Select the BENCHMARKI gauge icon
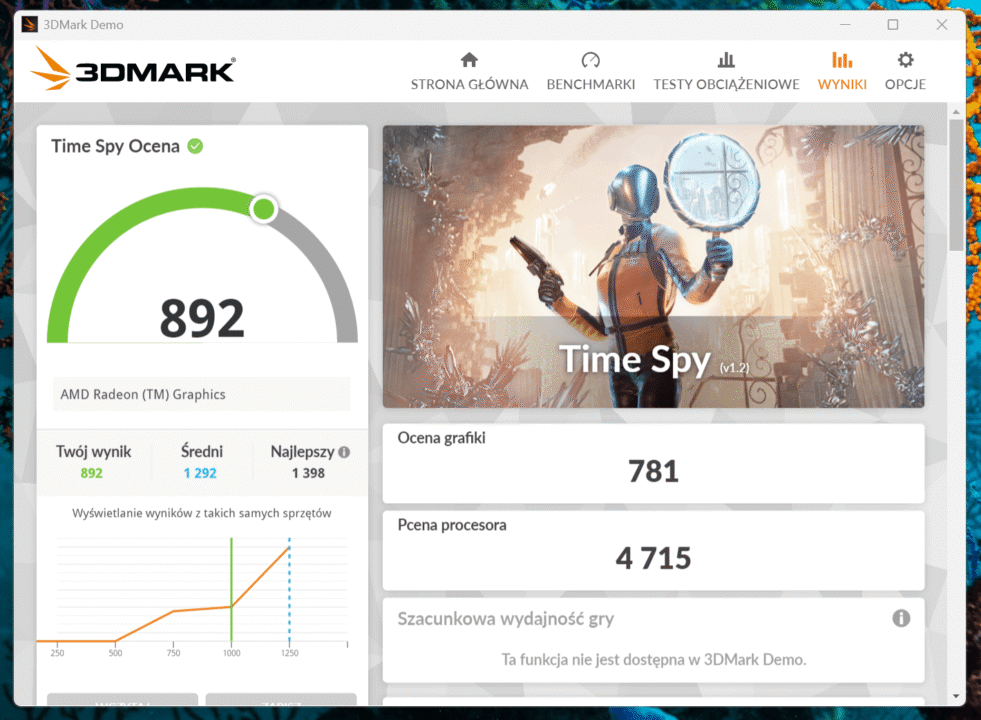Image resolution: width=981 pixels, height=720 pixels. pyautogui.click(x=590, y=59)
